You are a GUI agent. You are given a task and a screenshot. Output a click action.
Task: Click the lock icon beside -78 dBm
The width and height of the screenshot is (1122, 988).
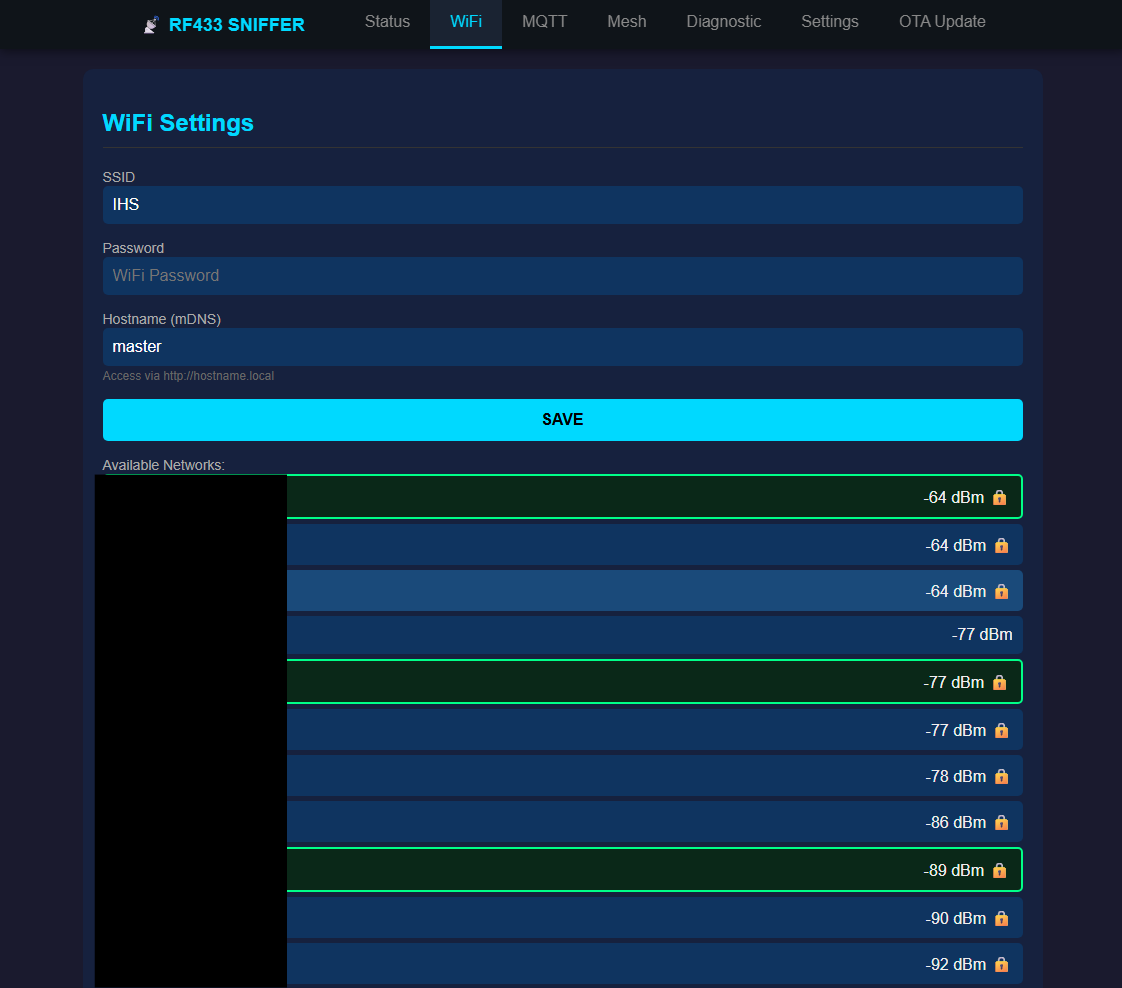(1001, 777)
